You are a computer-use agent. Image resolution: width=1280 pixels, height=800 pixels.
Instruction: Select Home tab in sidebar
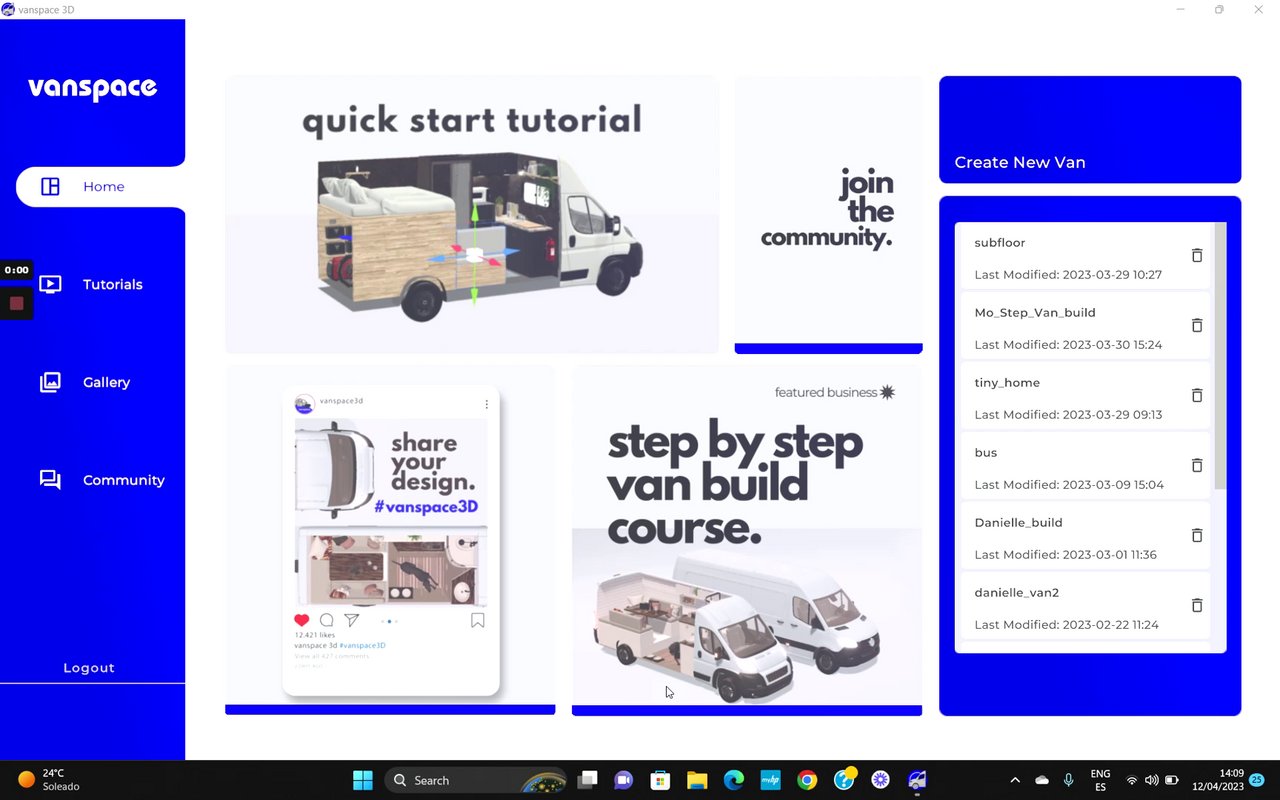tap(100, 187)
